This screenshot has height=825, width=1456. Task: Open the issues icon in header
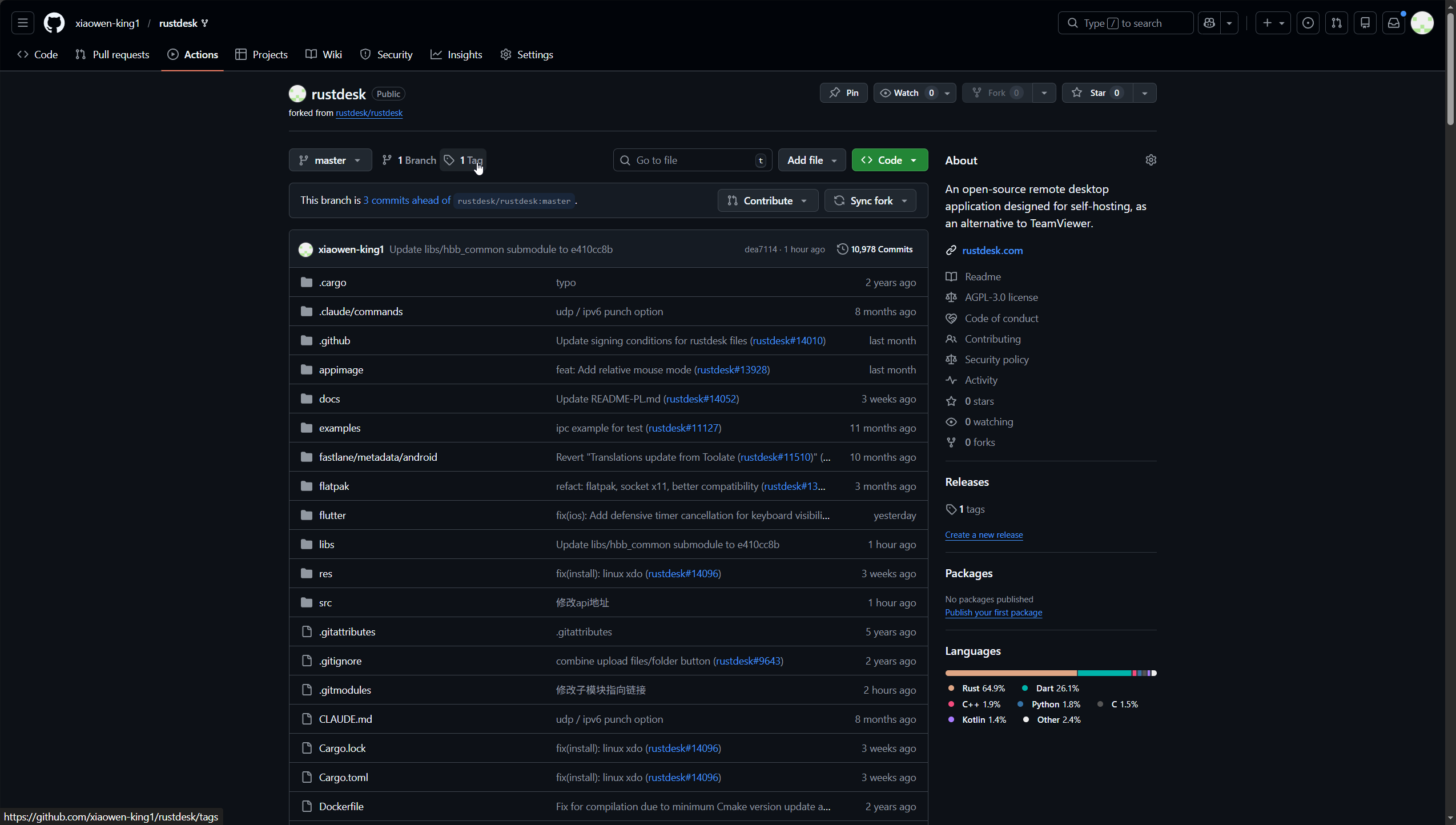tap(1308, 23)
